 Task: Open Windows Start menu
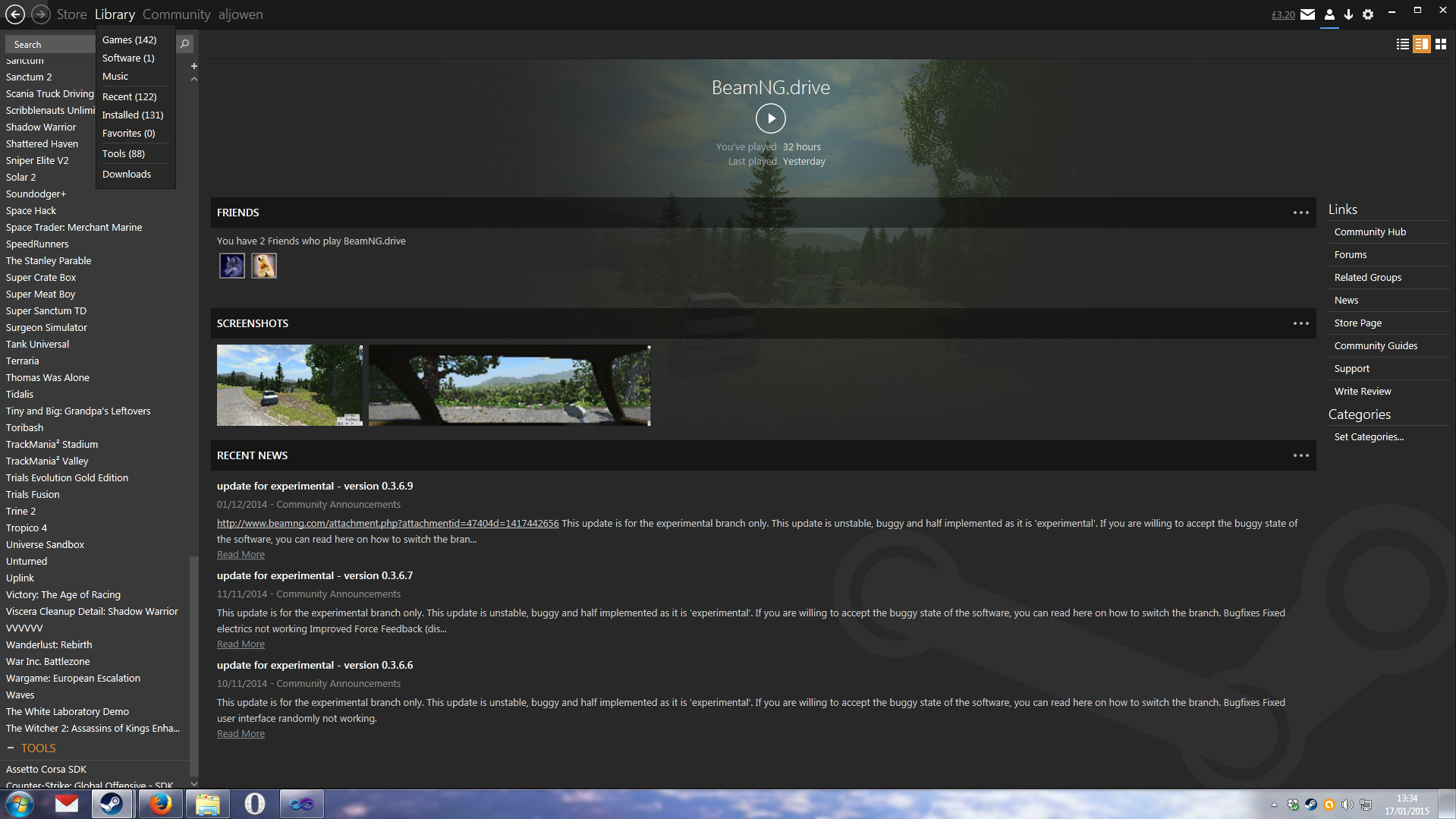pyautogui.click(x=19, y=804)
